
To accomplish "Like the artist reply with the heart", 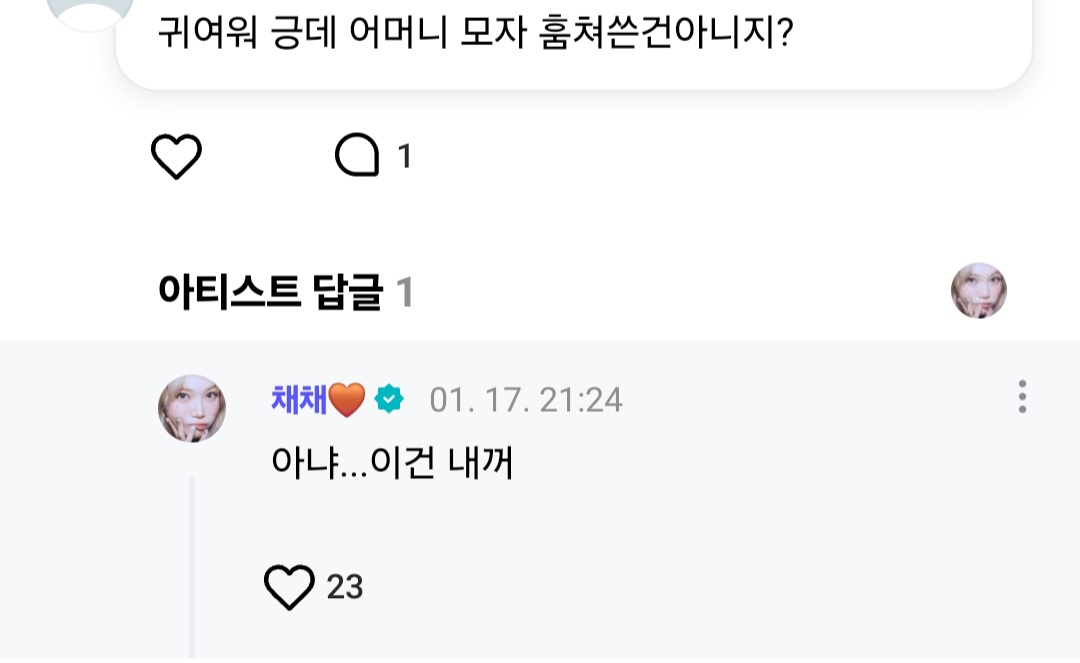I will coord(289,586).
